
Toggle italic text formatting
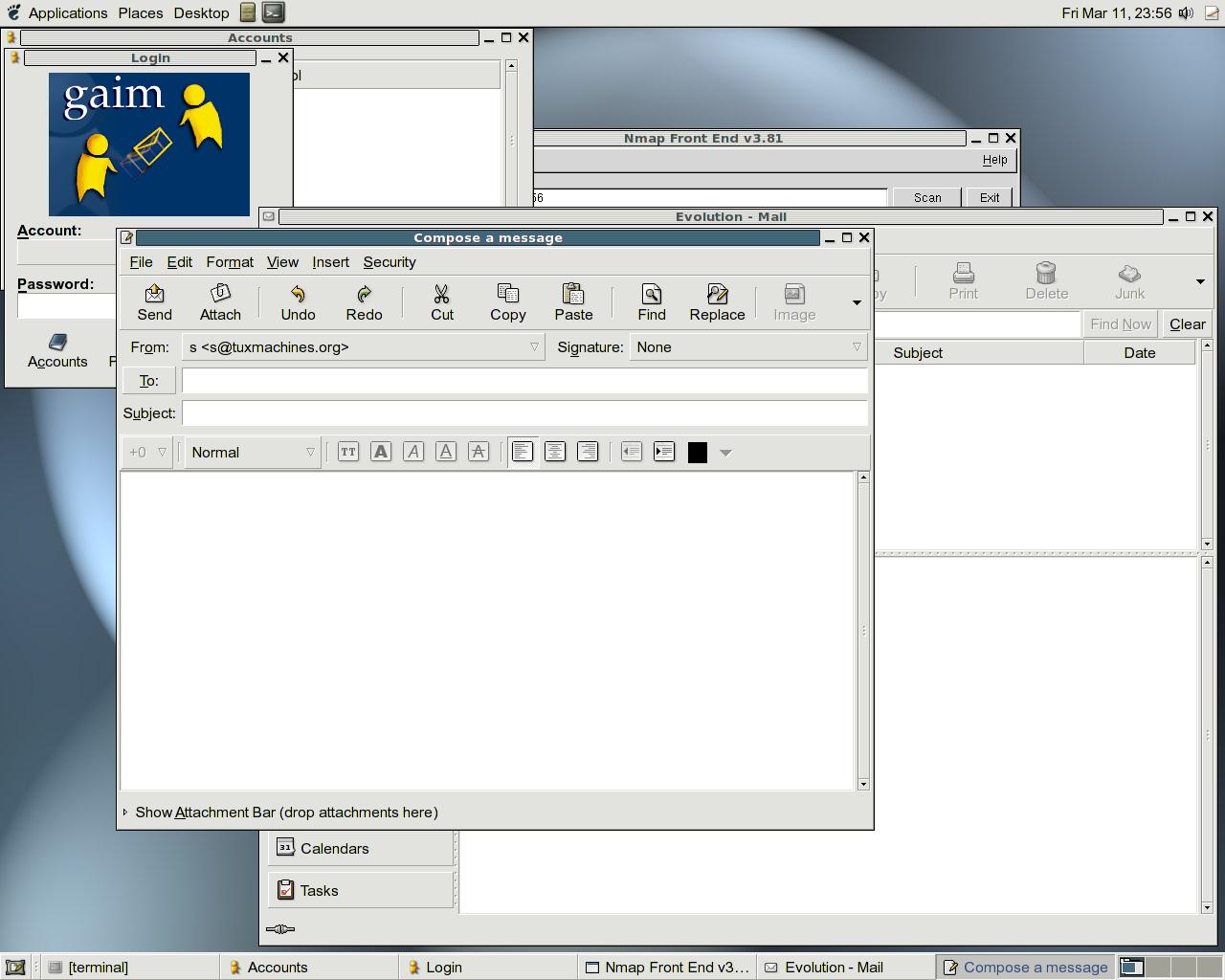click(413, 452)
